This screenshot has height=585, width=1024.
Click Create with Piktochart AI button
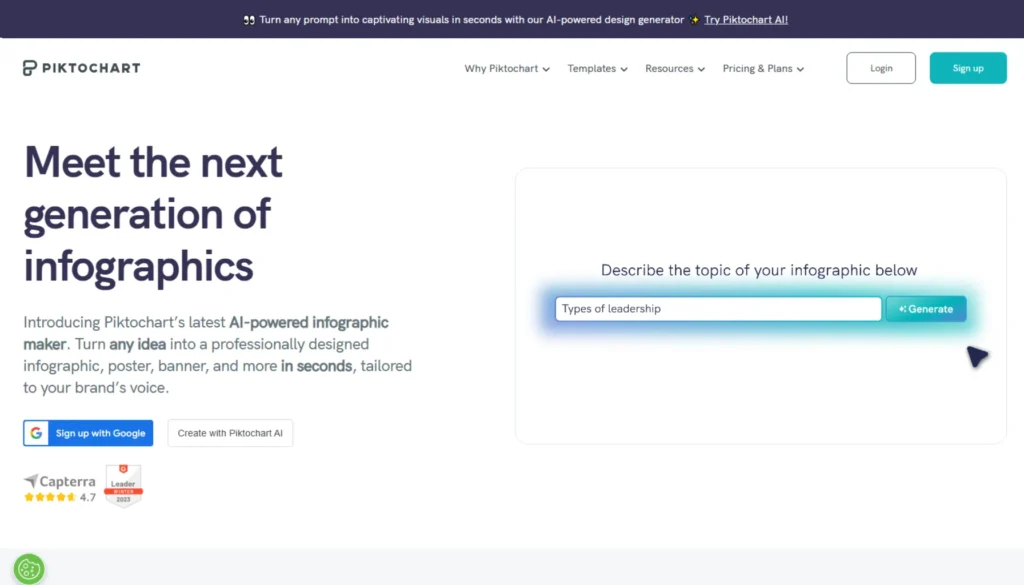(x=230, y=433)
